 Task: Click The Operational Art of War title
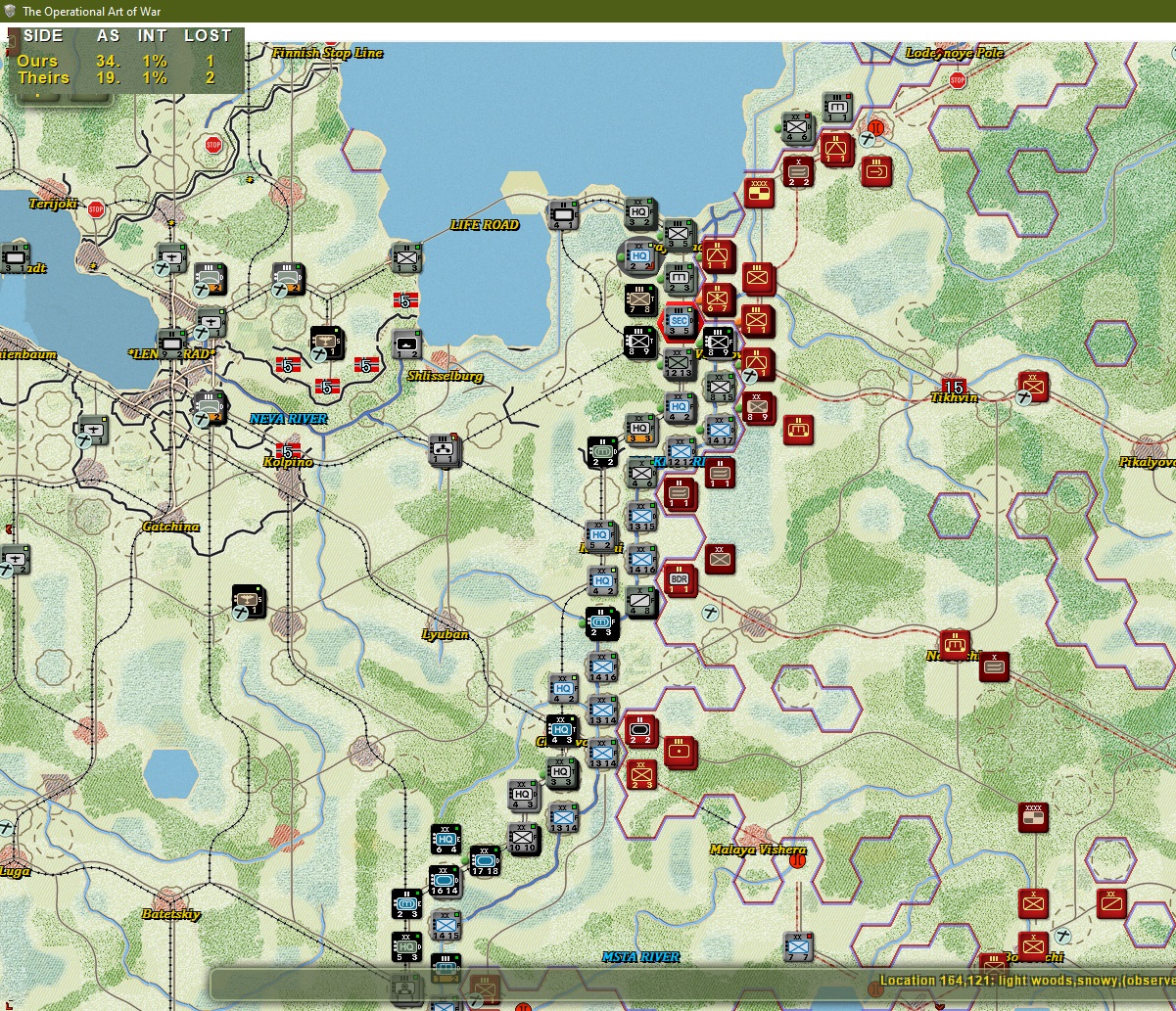coord(92,11)
